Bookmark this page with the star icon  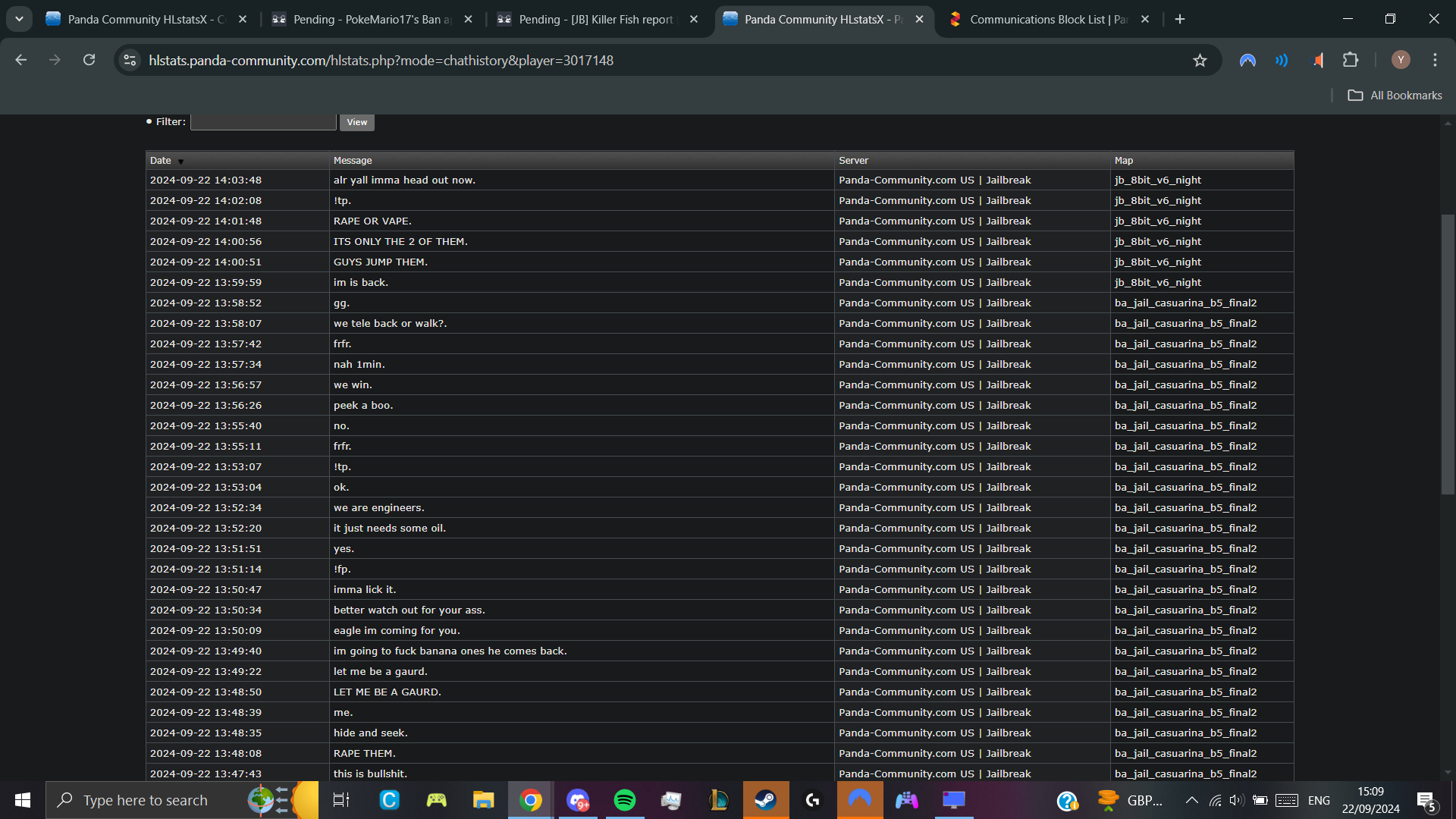point(1200,61)
